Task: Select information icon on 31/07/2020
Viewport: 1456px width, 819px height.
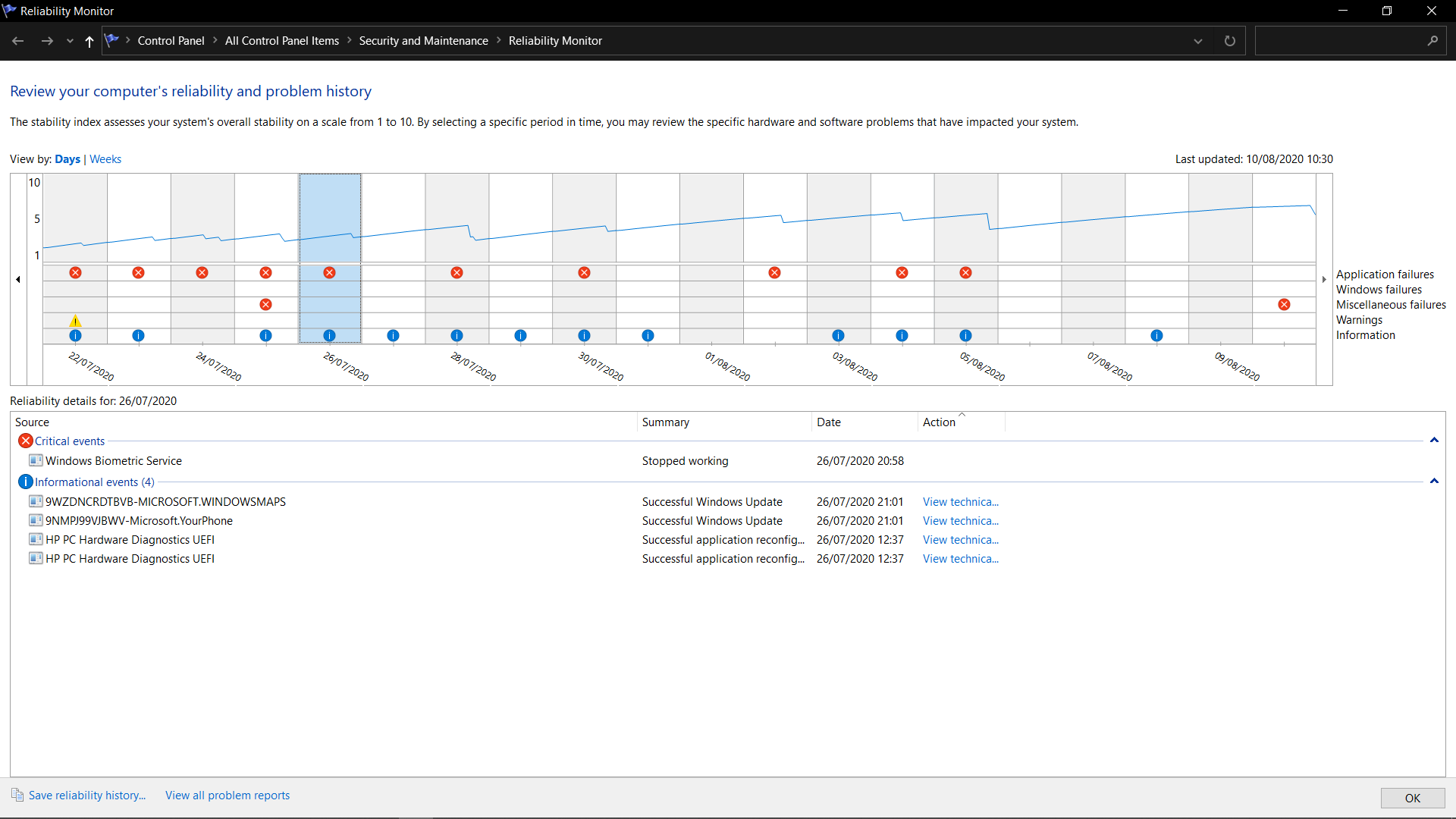Action: pyautogui.click(x=648, y=335)
